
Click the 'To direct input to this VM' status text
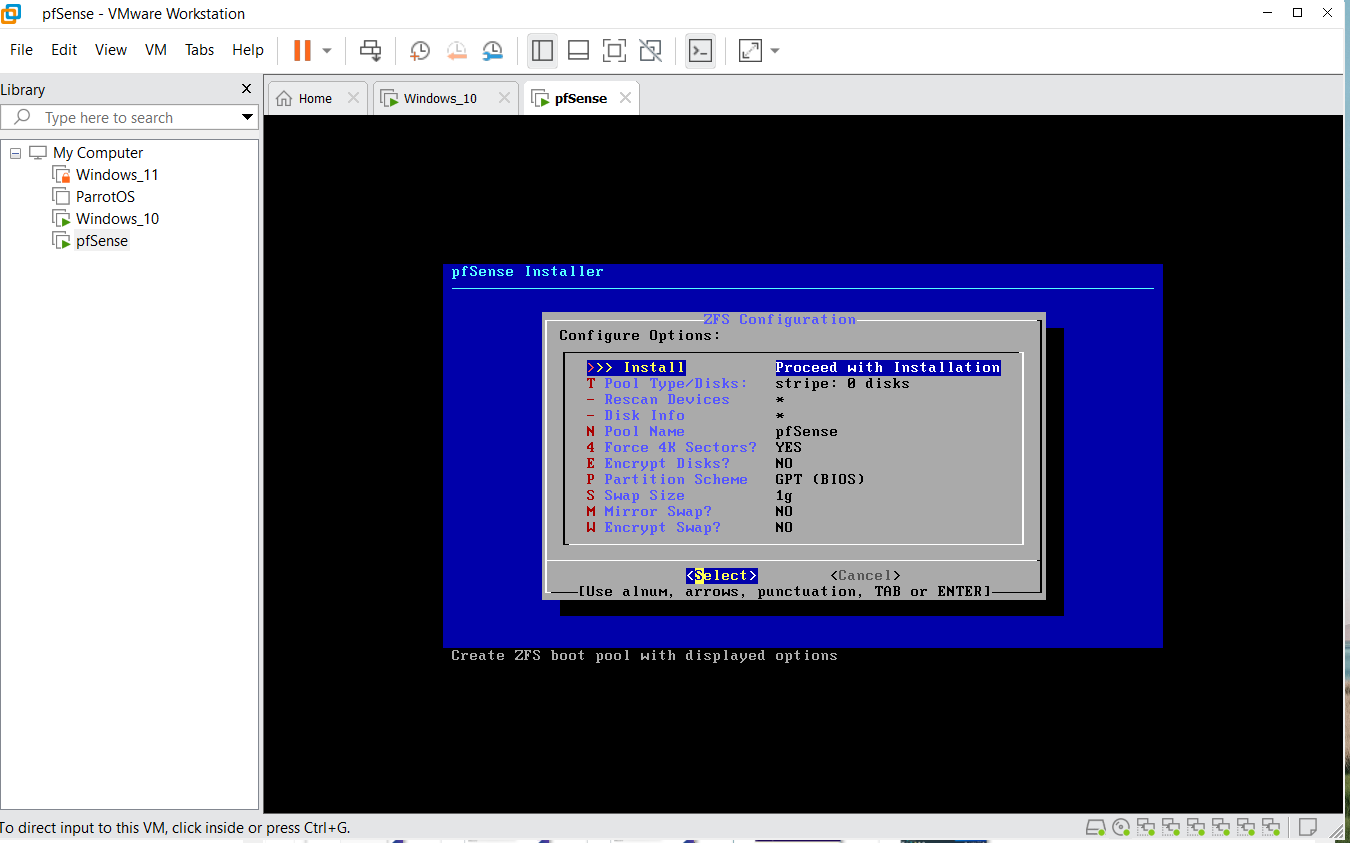coord(175,828)
